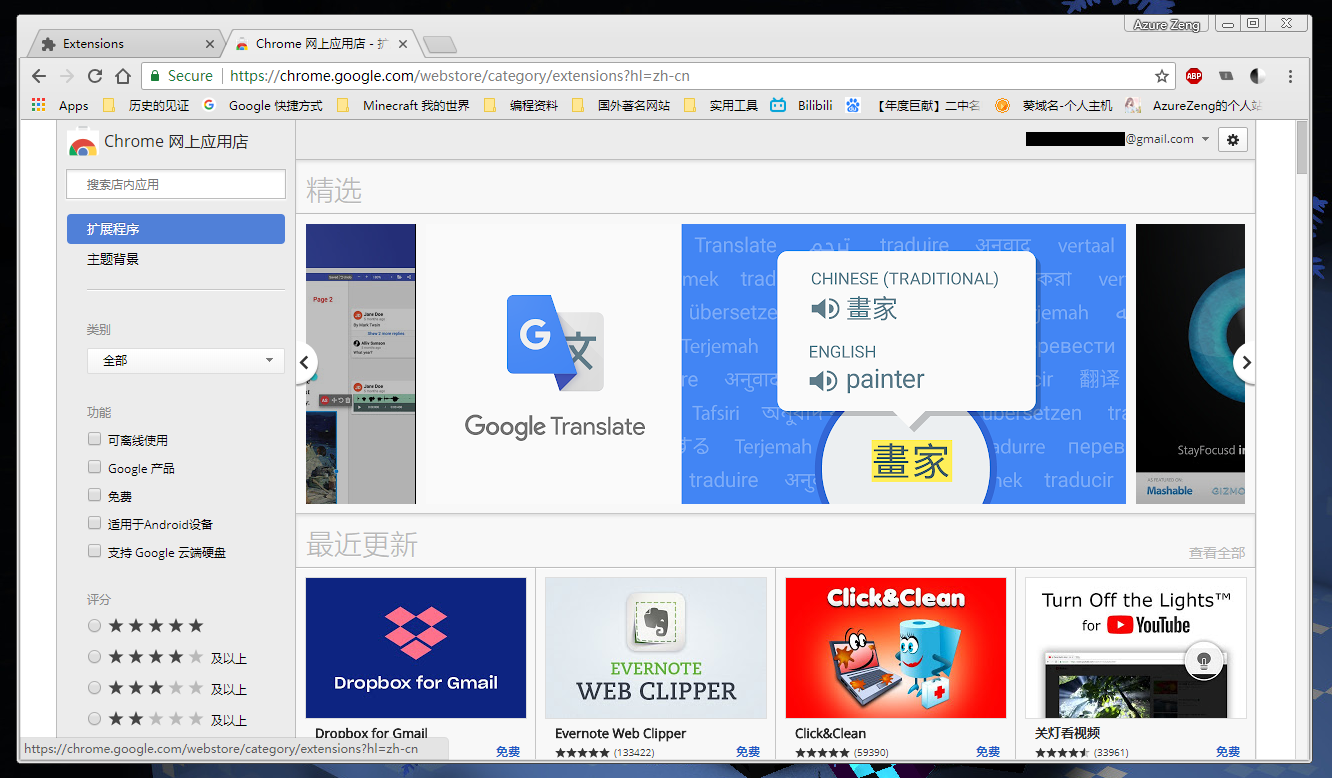The height and width of the screenshot is (778, 1332).
Task: Open Chrome's three-dot menu
Action: coord(1290,76)
